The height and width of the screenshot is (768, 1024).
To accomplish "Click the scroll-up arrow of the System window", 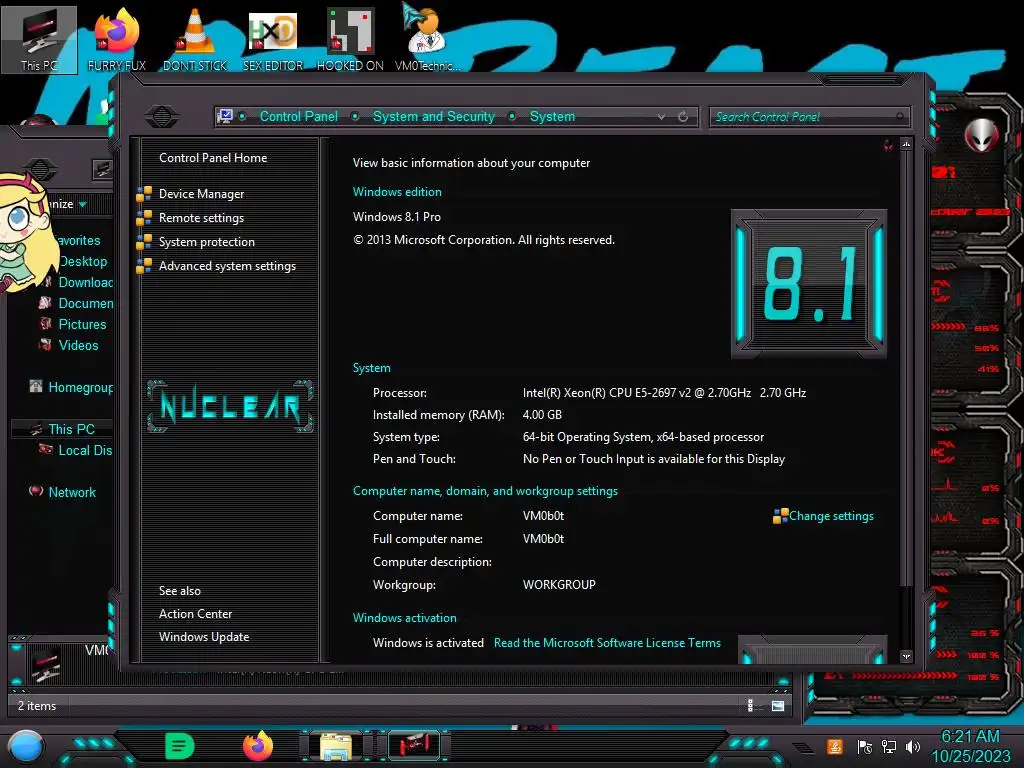I will point(906,144).
